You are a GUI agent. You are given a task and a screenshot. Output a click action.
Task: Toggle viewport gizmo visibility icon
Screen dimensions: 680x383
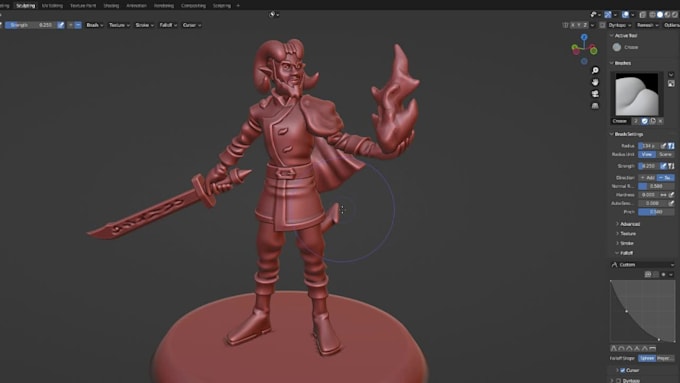(608, 15)
